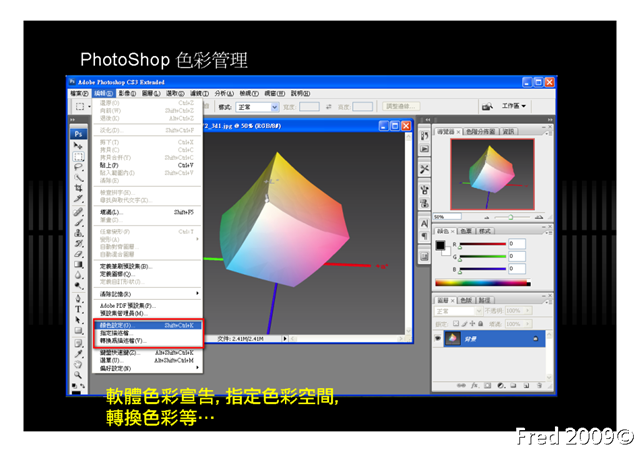
Task: Open the Actions panel icon in the dock
Action: (x=424, y=149)
